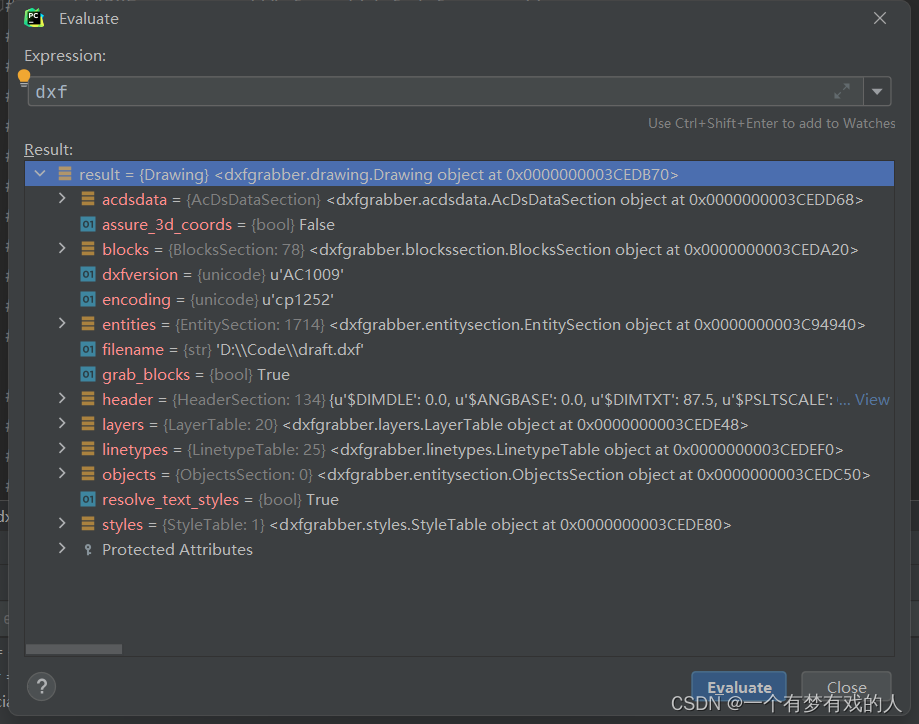Viewport: 919px width, 724px height.
Task: Click the list icon beside linetypes
Action: tap(88, 448)
